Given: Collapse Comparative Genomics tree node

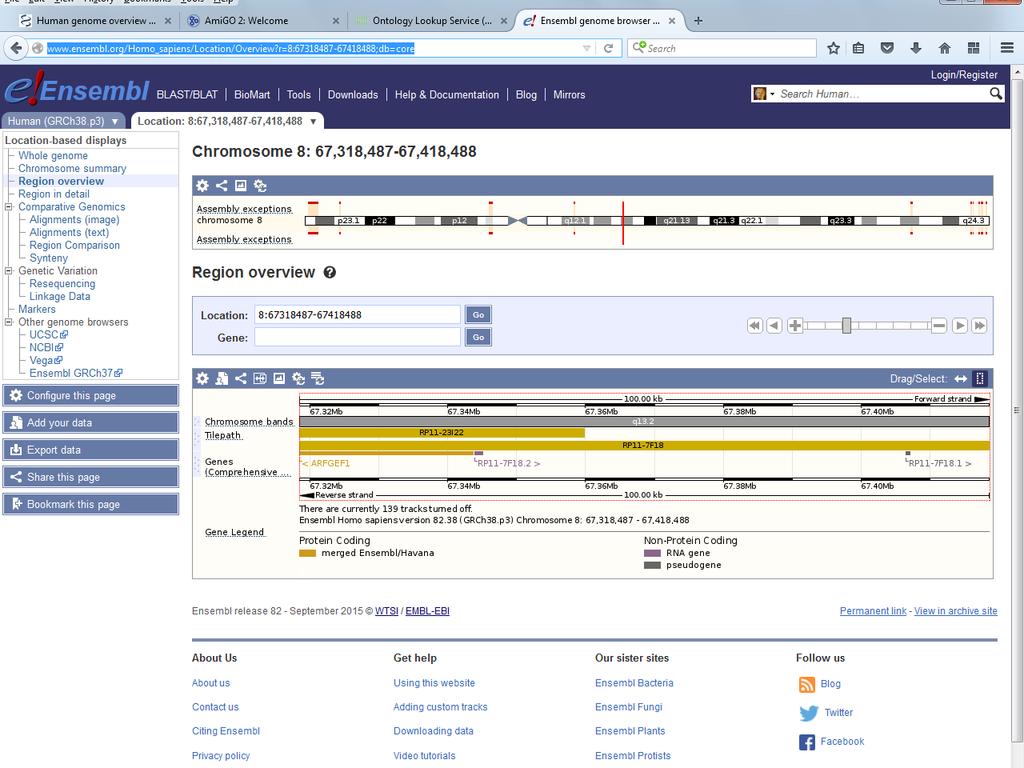Looking at the screenshot, I should point(8,207).
